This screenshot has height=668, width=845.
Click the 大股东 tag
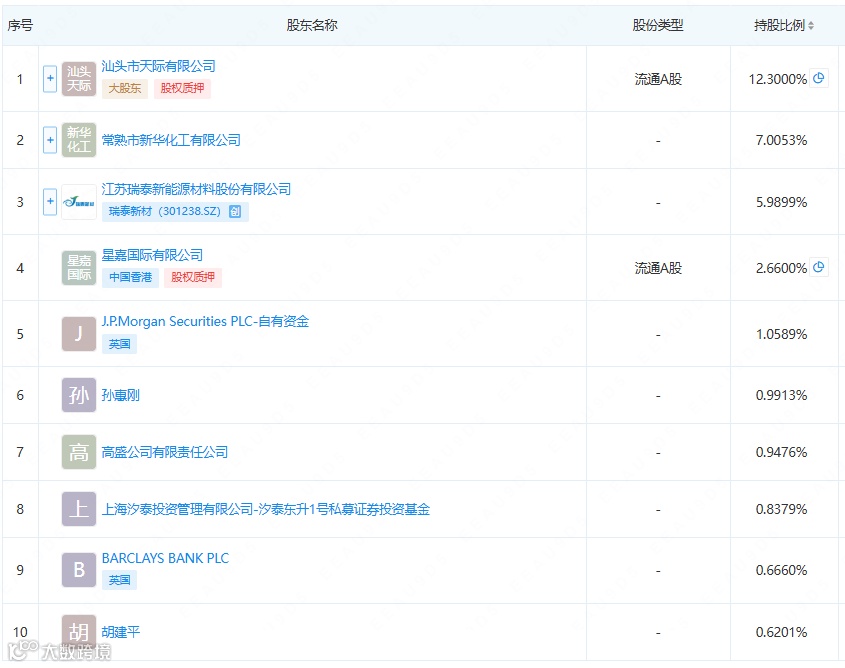point(124,88)
